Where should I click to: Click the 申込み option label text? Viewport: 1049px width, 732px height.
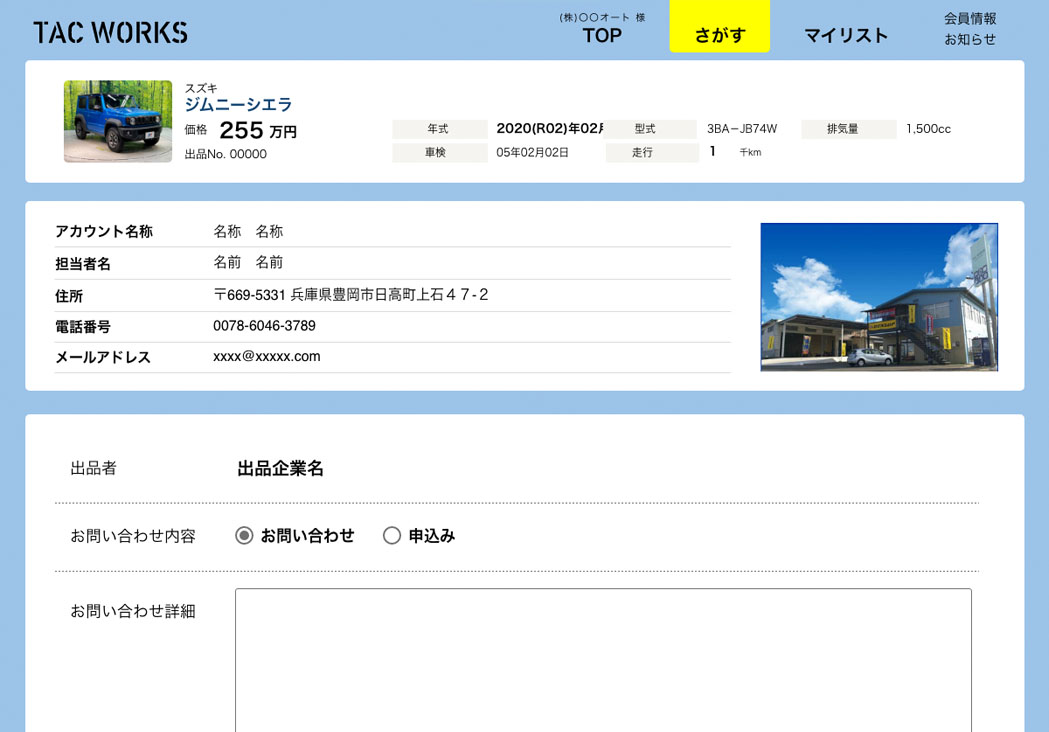click(x=431, y=536)
